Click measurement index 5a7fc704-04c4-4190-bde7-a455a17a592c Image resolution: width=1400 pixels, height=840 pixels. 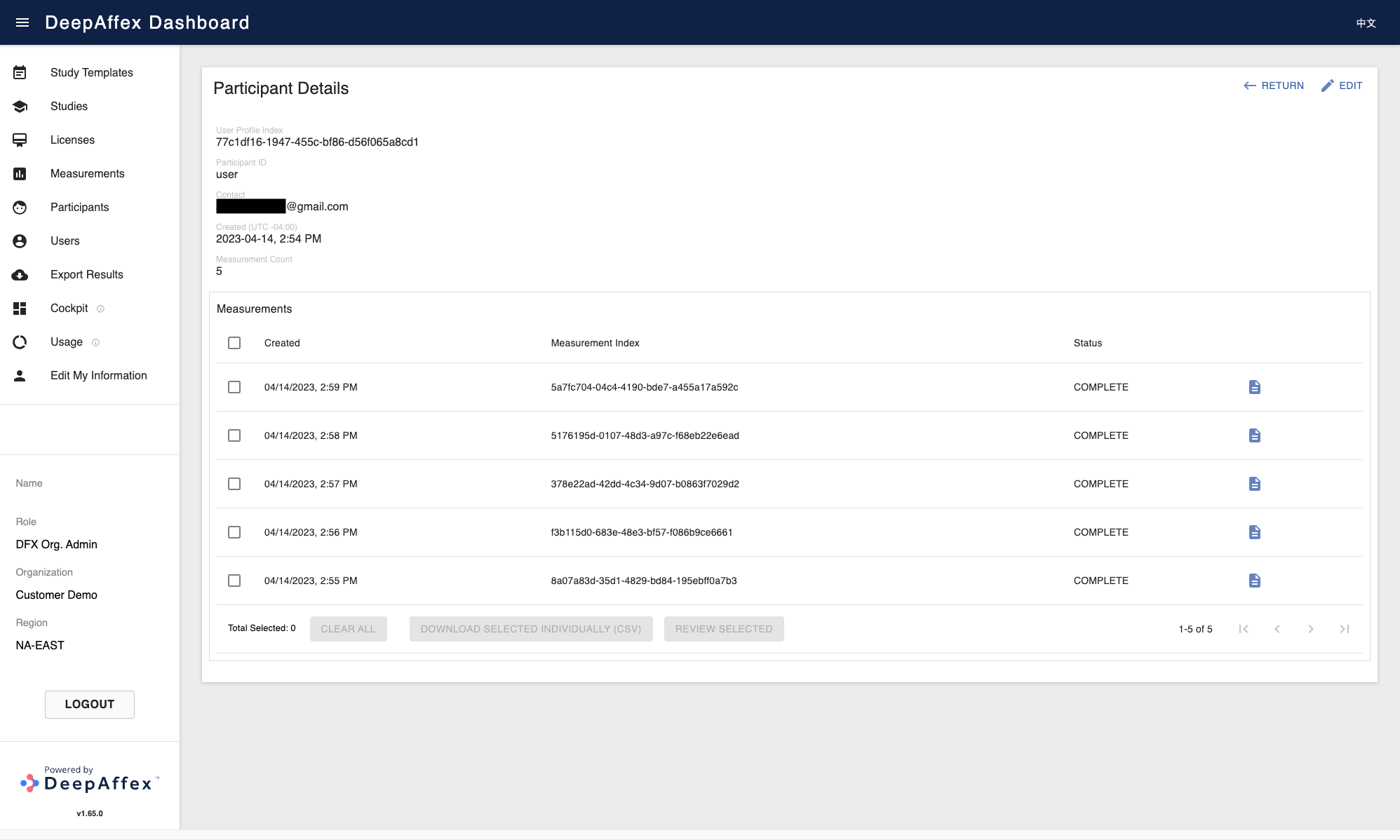645,387
